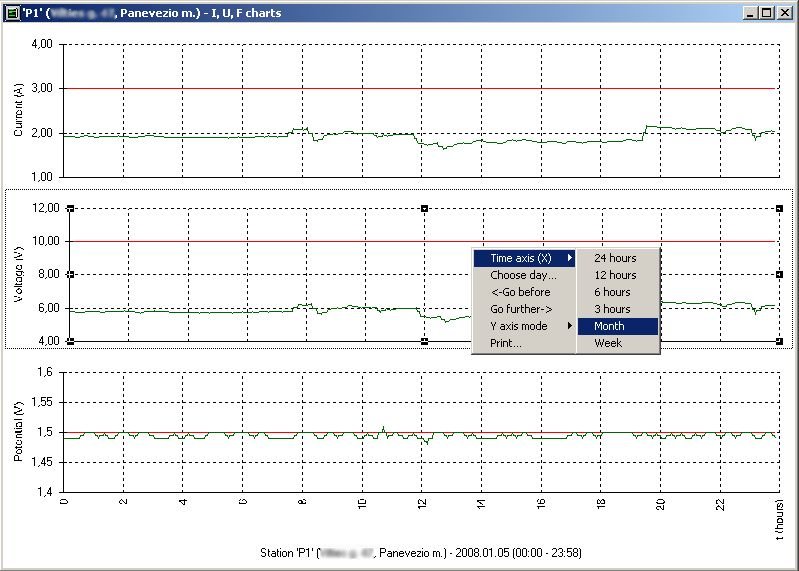Set time axis to 6 hours
Screen dimensions: 799x571
pos(618,292)
